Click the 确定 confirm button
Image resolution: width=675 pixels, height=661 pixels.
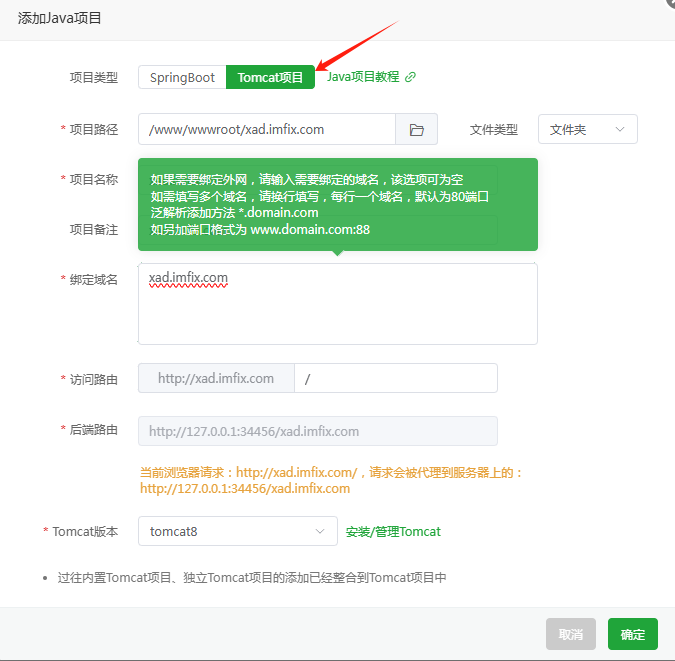pyautogui.click(x=633, y=634)
